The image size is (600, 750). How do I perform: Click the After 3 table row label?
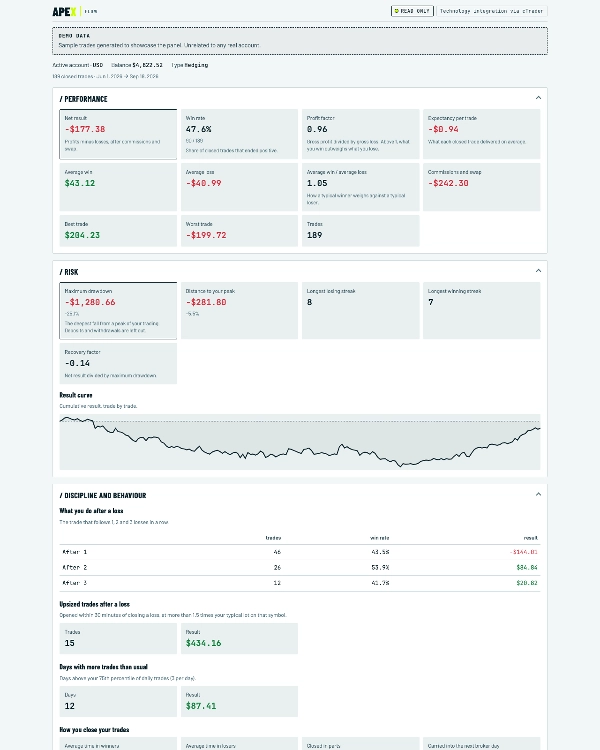[75, 583]
